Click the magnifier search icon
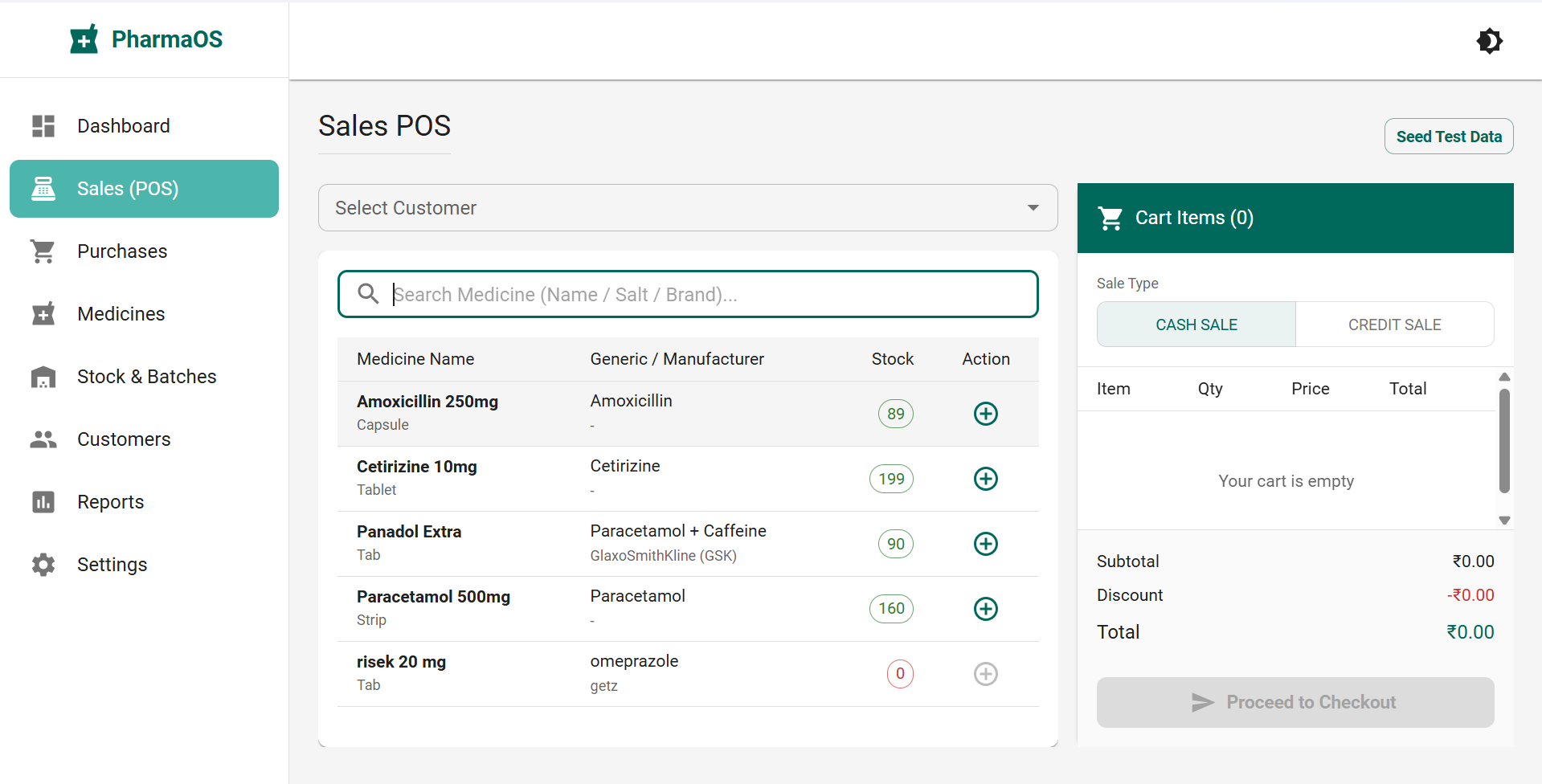The height and width of the screenshot is (784, 1542). tap(368, 294)
